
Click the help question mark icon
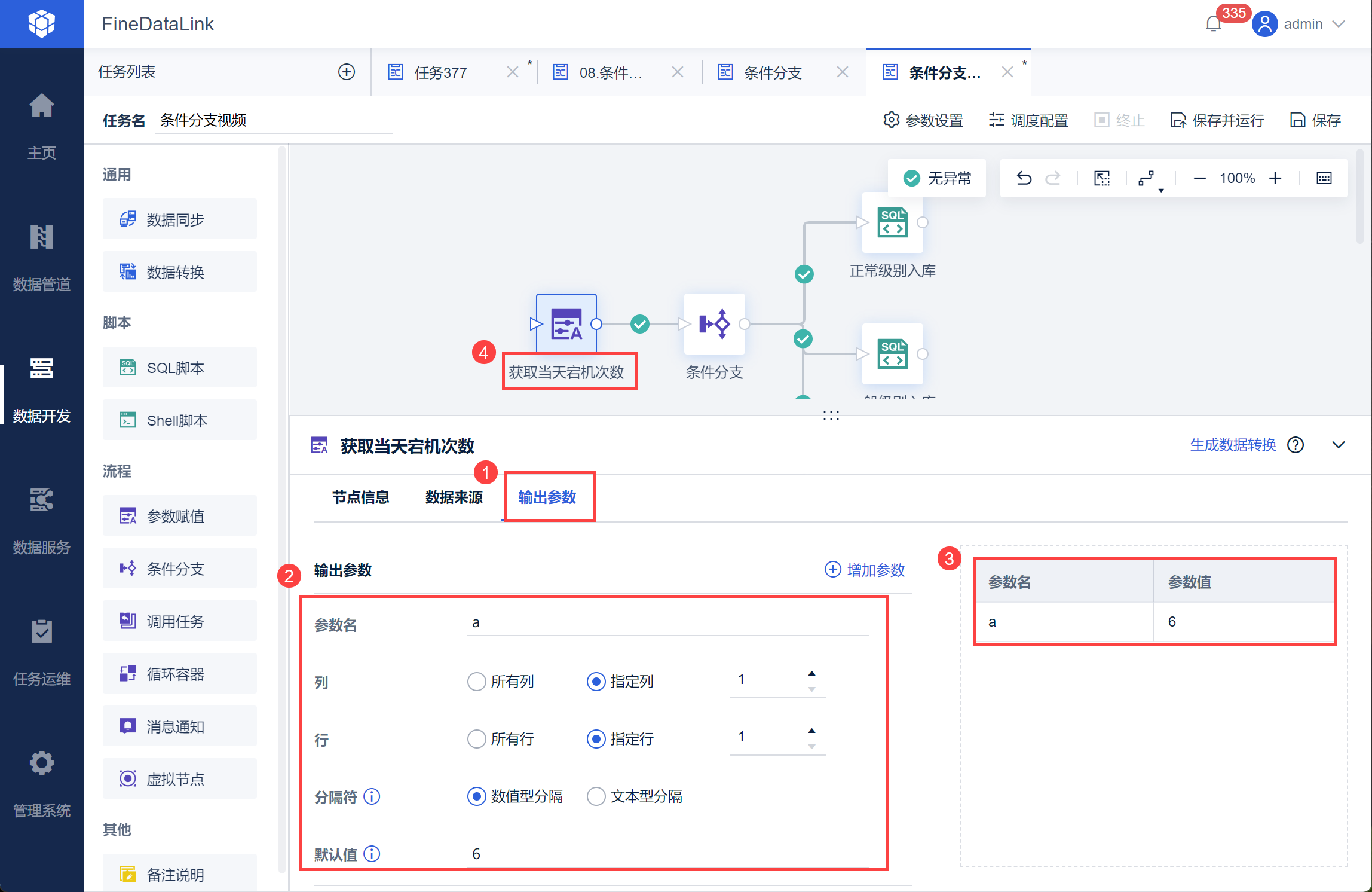click(x=1296, y=445)
